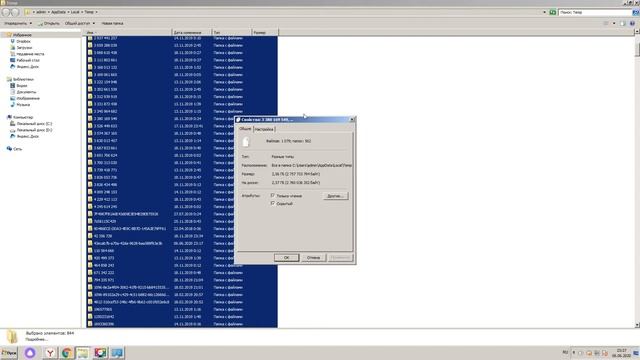Click the Local segment in the address bar
The height and width of the screenshot is (360, 640).
(x=75, y=12)
